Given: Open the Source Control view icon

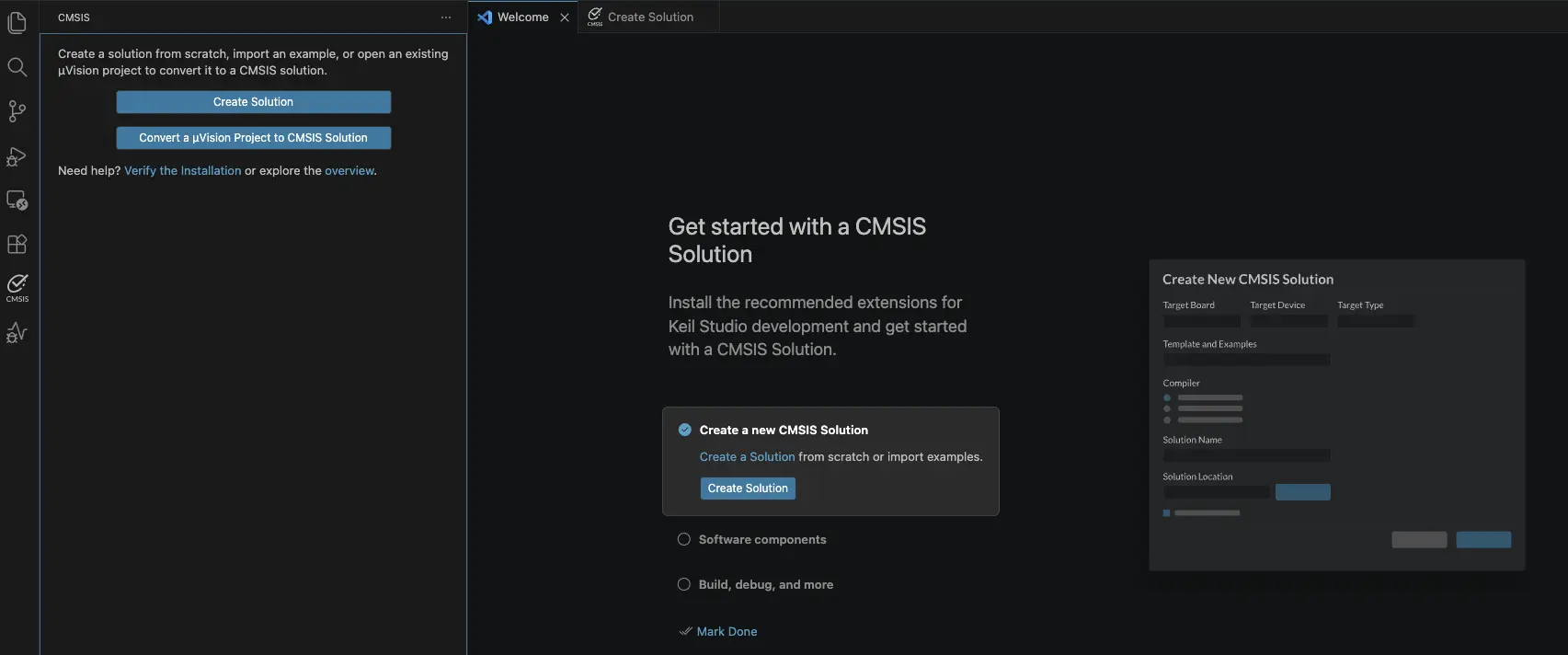Looking at the screenshot, I should pyautogui.click(x=17, y=111).
